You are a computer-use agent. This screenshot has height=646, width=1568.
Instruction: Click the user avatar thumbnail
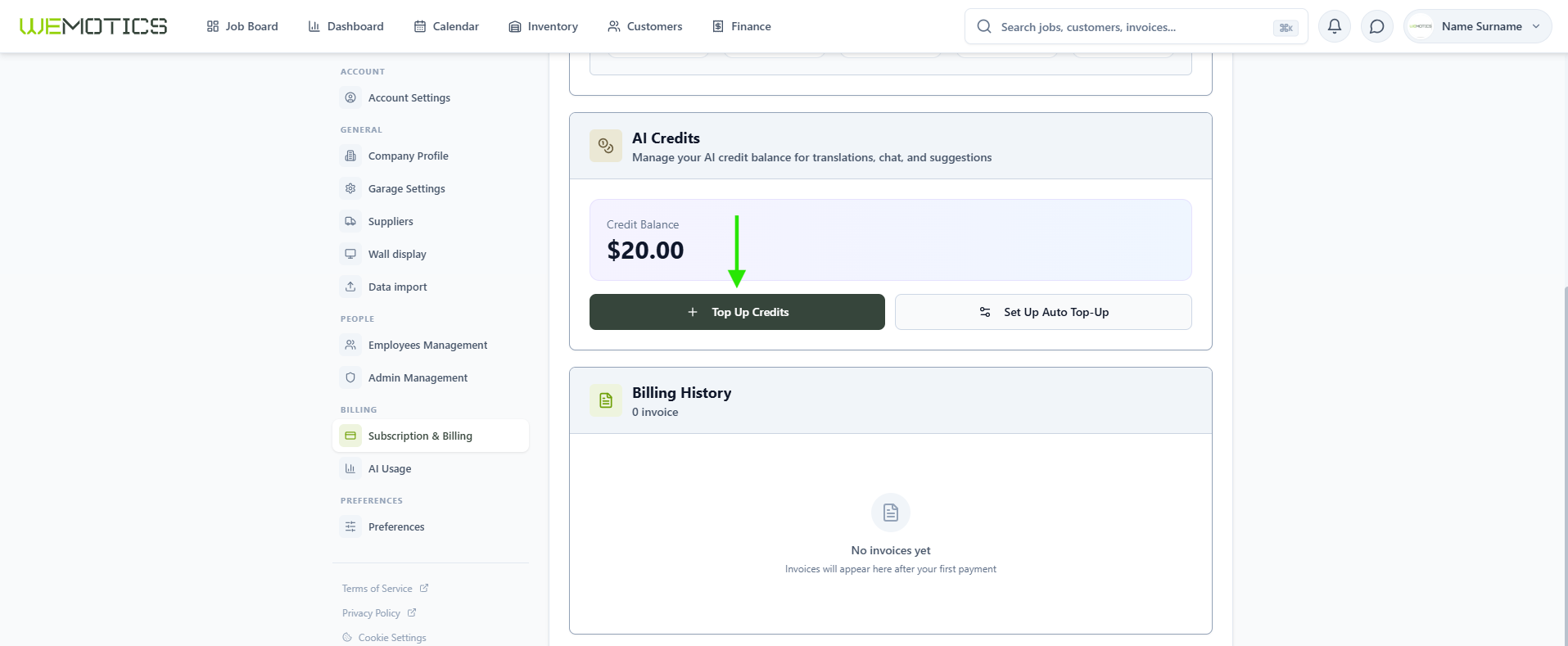click(x=1421, y=26)
